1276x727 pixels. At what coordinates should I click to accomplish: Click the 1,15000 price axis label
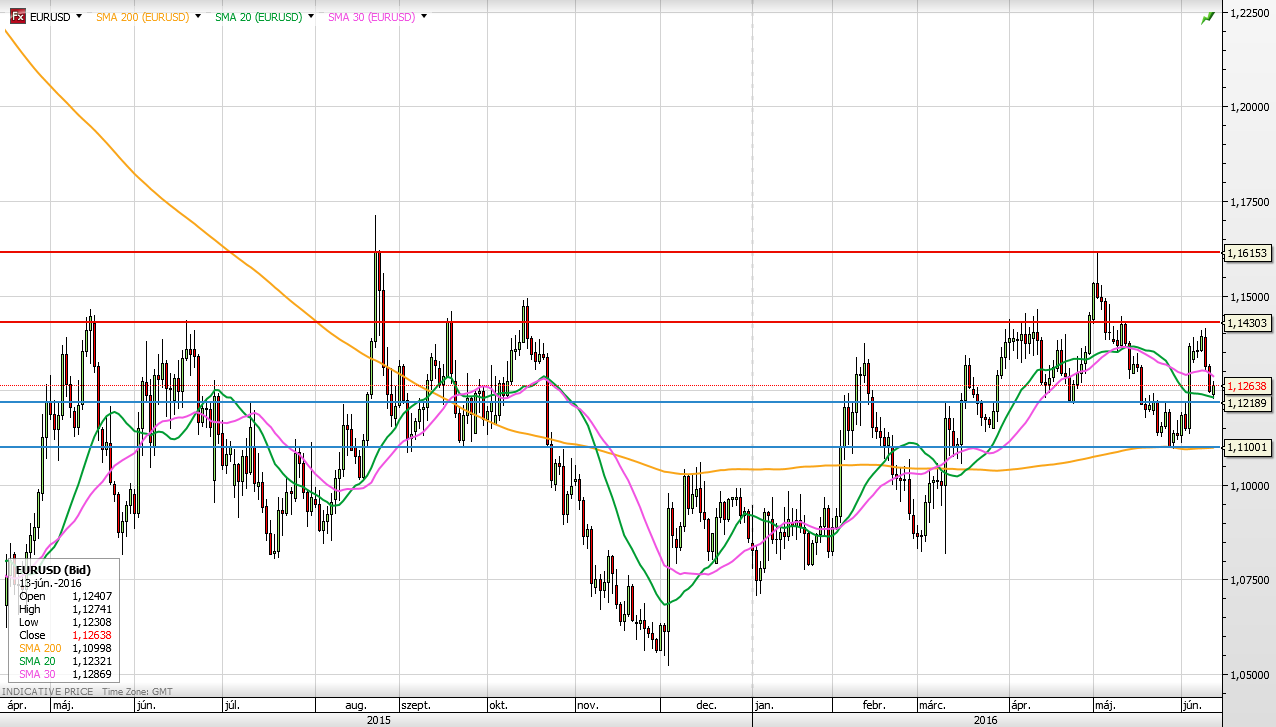coord(1250,296)
